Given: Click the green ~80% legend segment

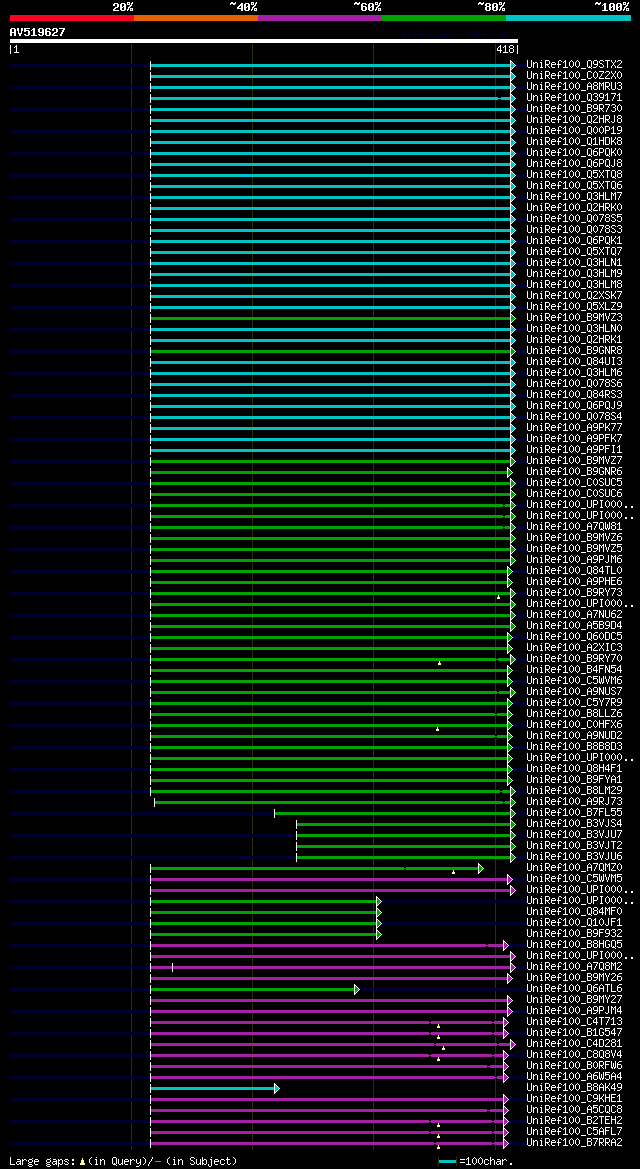Looking at the screenshot, I should [444, 17].
